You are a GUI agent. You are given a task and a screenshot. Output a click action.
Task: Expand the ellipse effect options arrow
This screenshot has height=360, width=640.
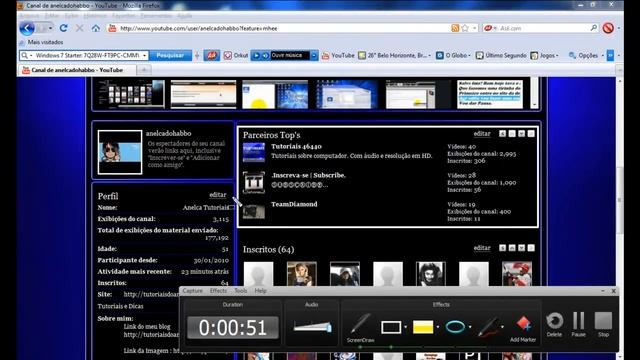470,327
